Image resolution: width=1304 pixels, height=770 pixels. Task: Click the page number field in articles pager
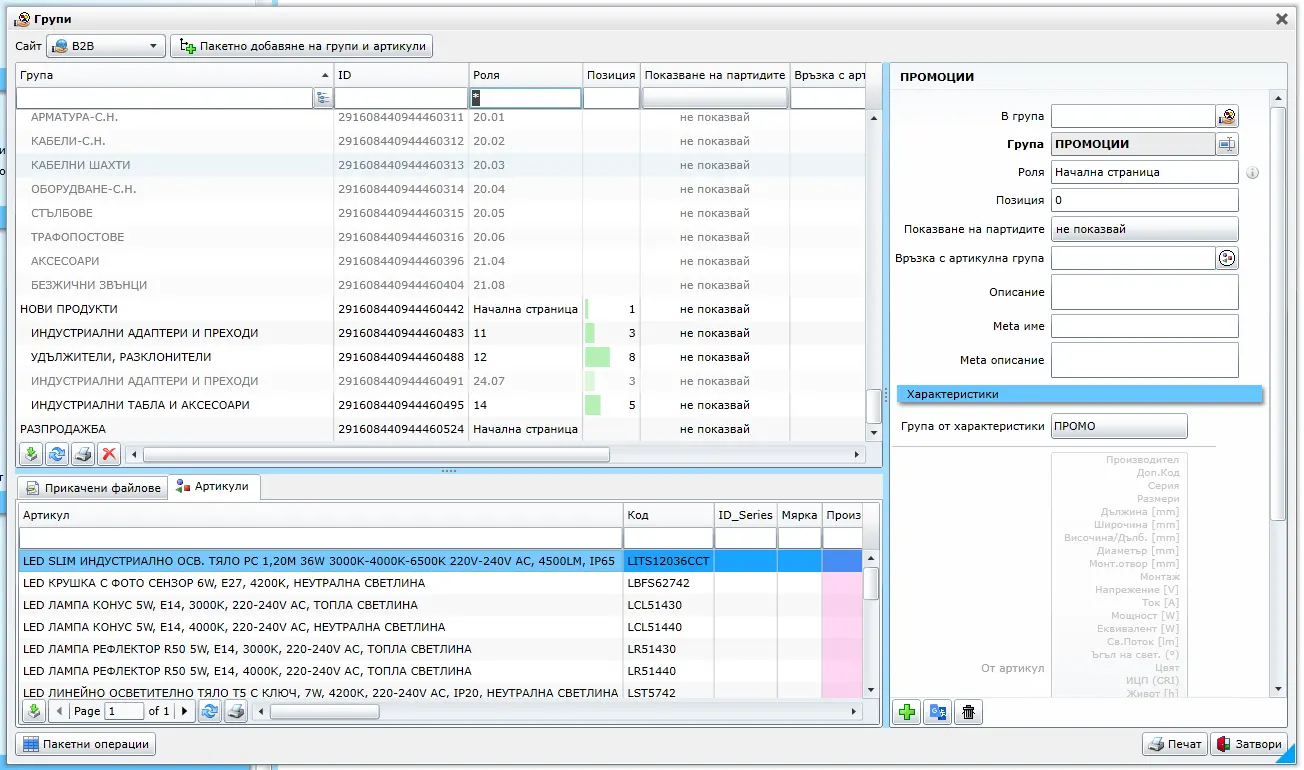pos(124,711)
